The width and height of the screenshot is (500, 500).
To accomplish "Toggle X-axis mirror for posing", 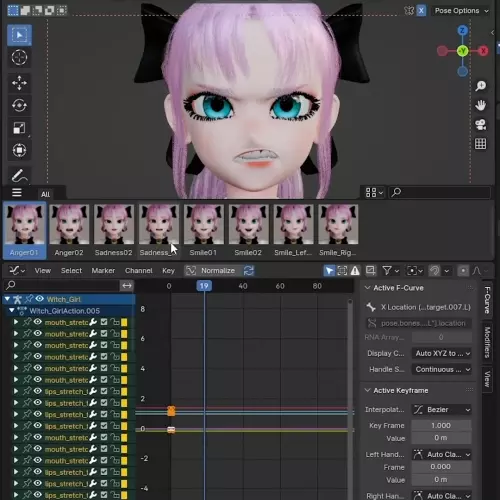I will [421, 11].
